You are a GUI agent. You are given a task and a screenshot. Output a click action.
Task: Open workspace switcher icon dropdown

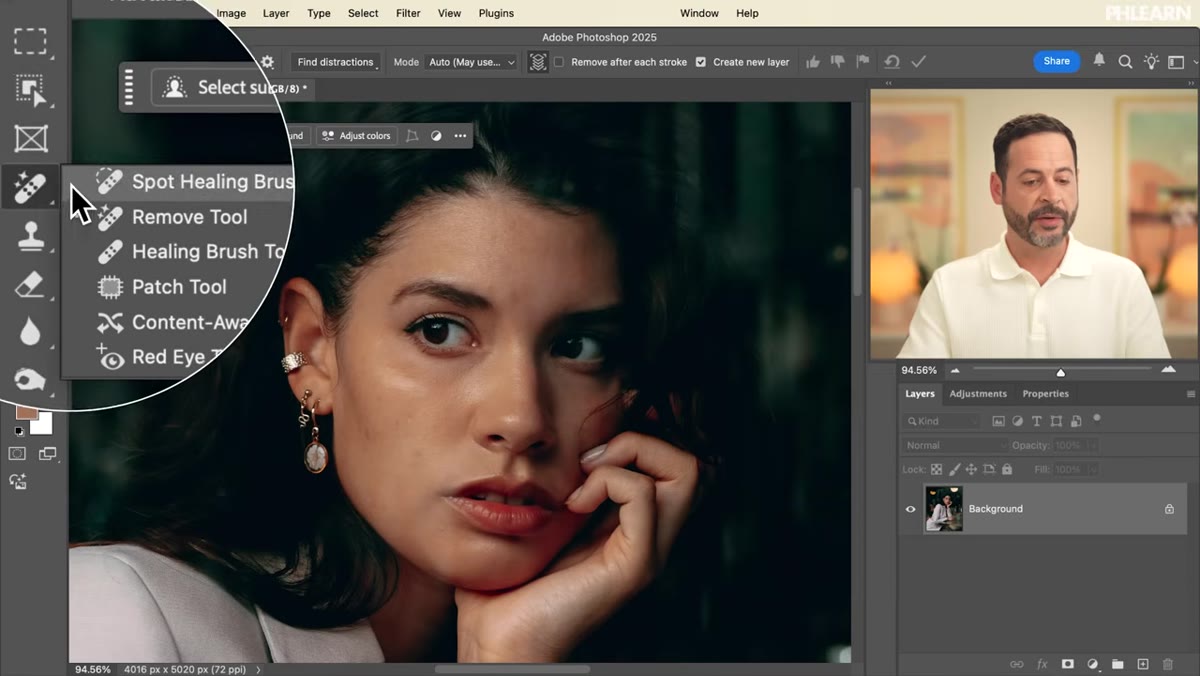[x=1181, y=62]
